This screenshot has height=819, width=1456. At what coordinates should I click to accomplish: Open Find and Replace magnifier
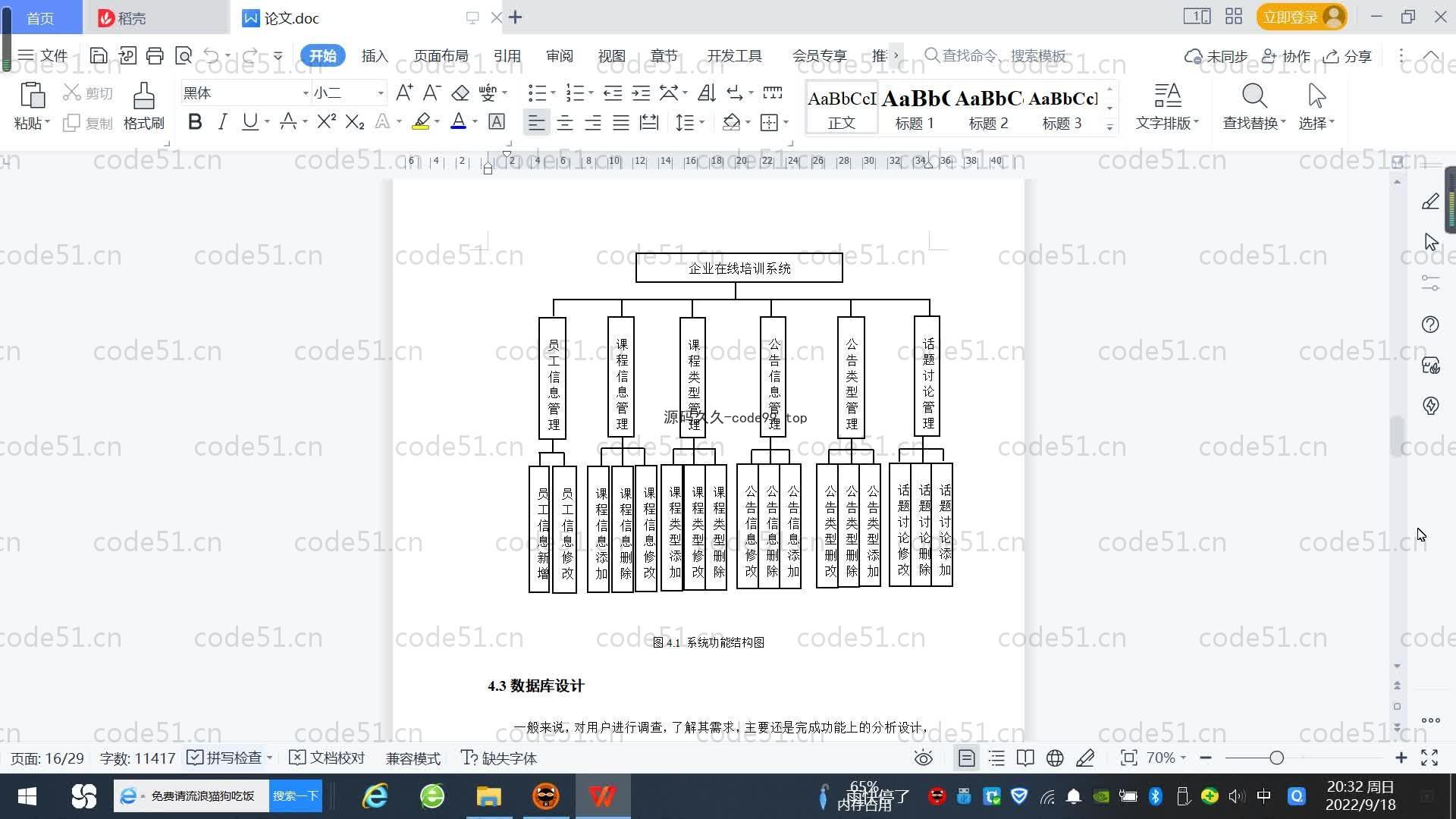(1254, 96)
